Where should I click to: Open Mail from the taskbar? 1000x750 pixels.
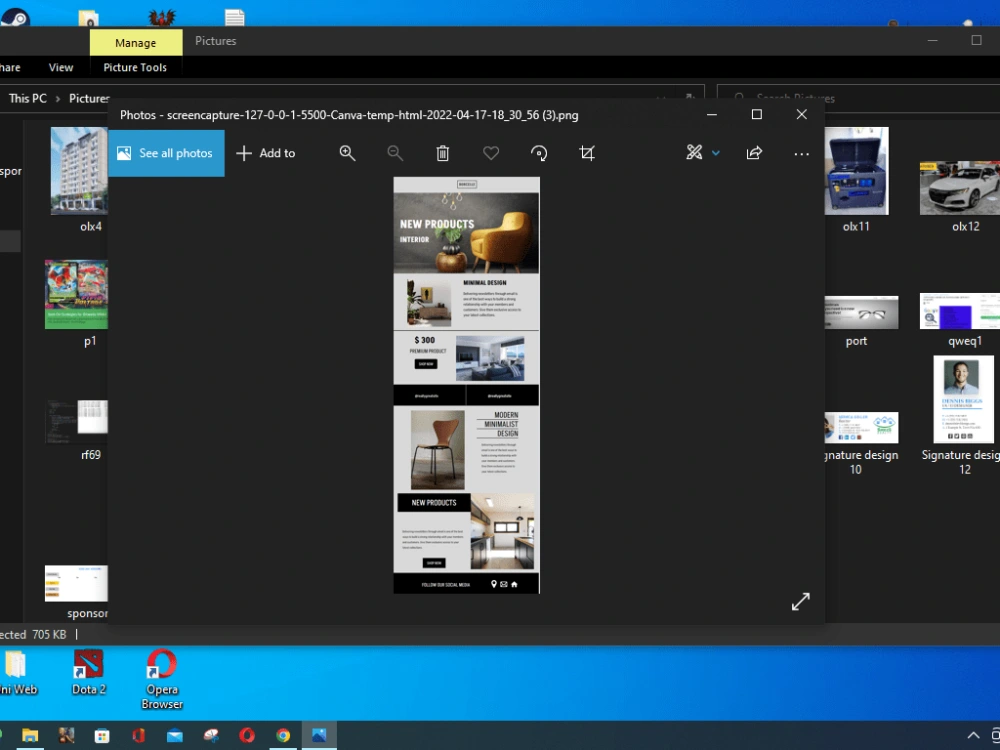(175, 735)
